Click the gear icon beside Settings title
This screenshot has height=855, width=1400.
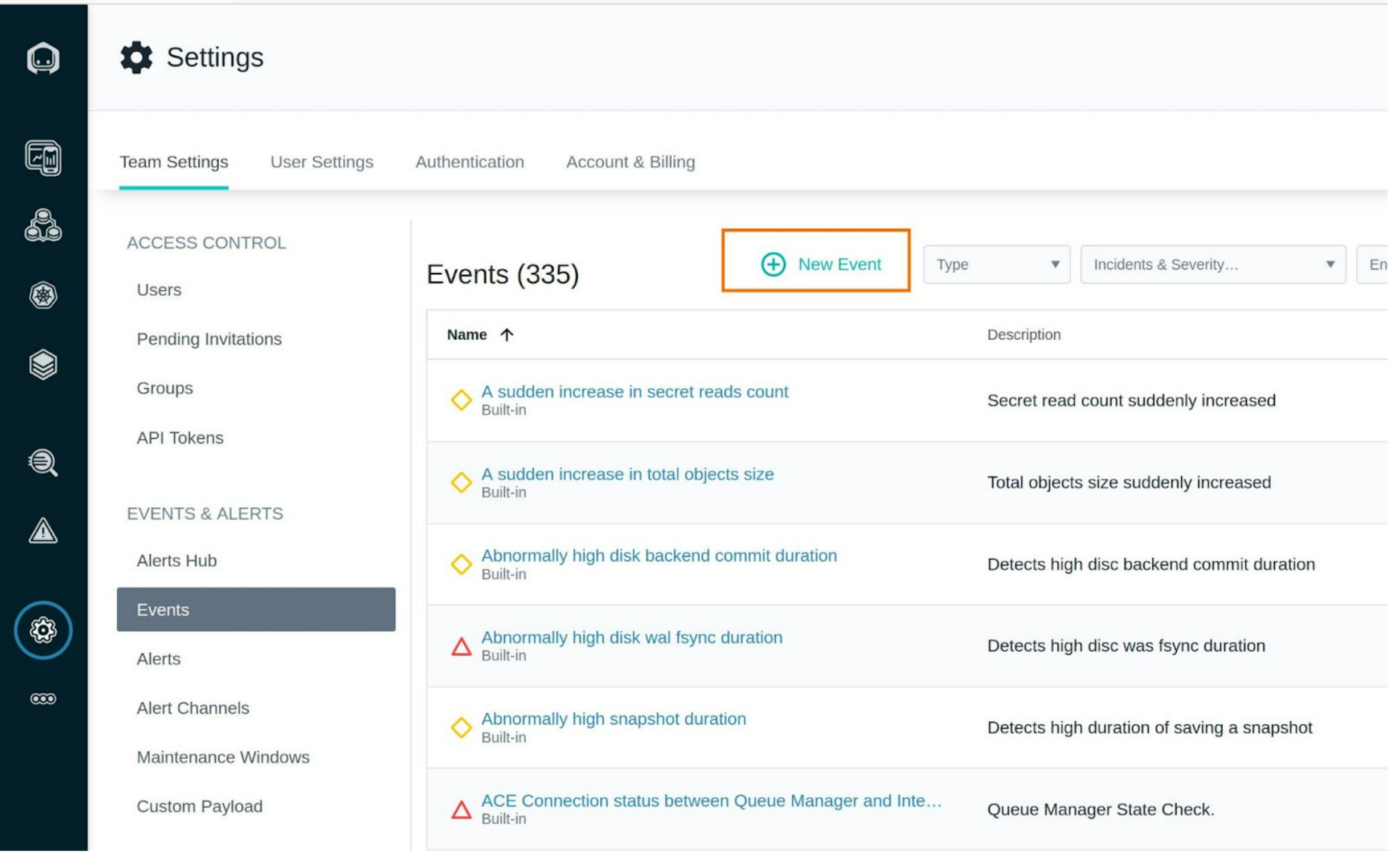tap(137, 57)
